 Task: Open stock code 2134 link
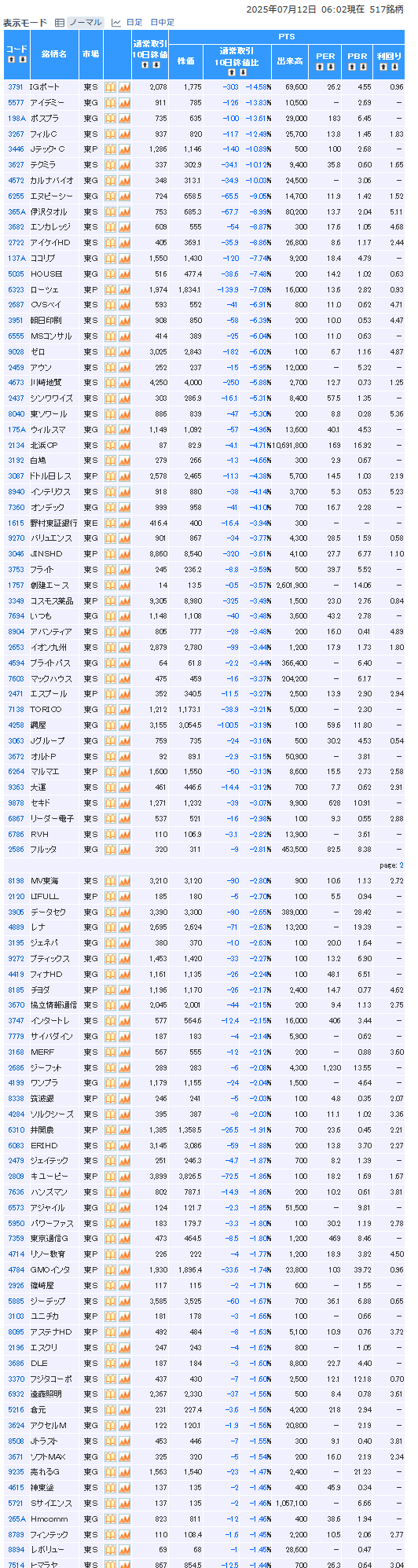pyautogui.click(x=16, y=446)
